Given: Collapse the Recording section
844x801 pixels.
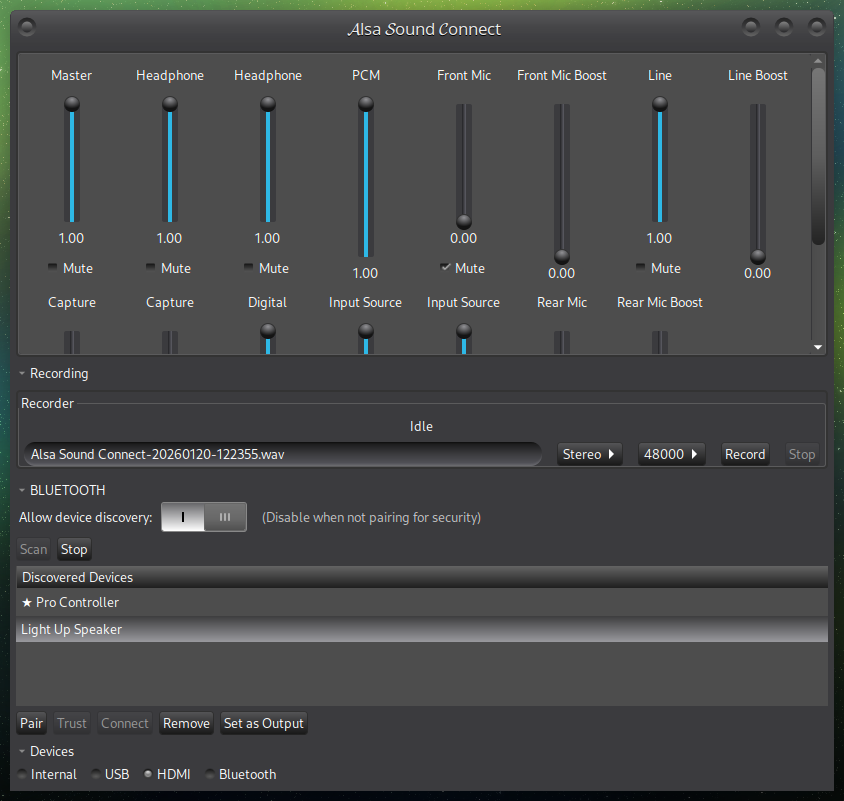Looking at the screenshot, I should tap(23, 374).
